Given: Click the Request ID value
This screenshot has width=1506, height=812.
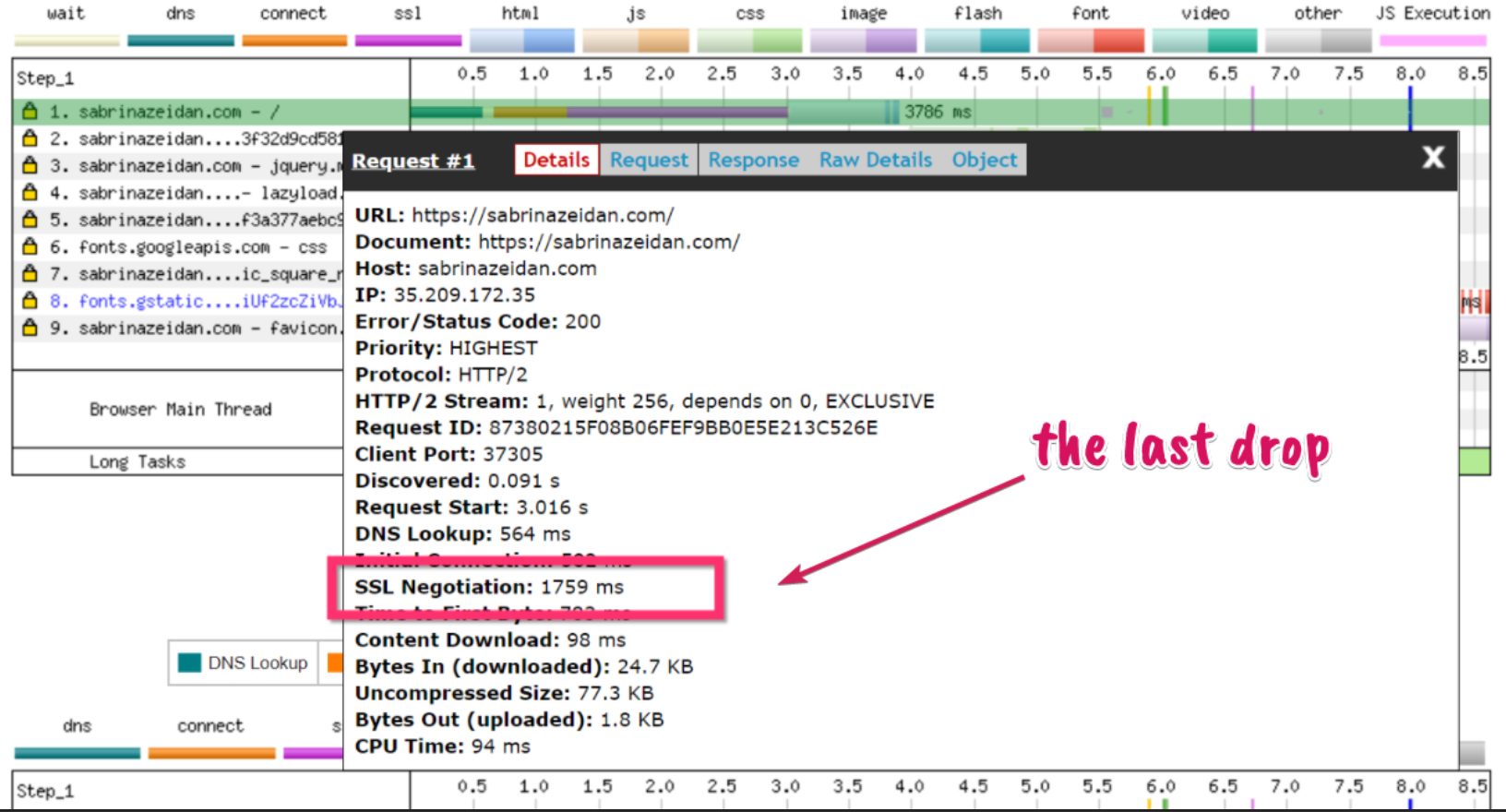Looking at the screenshot, I should click(x=684, y=428).
